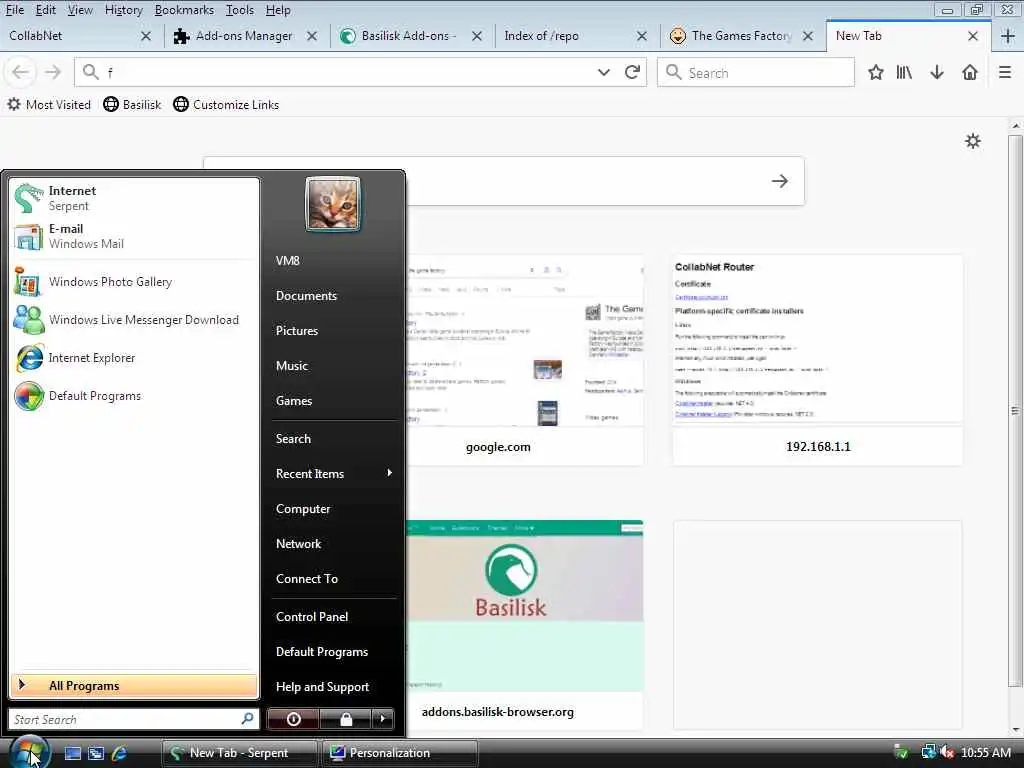The width and height of the screenshot is (1024, 768).
Task: Open Control Panel from Start menu
Action: pos(312,616)
